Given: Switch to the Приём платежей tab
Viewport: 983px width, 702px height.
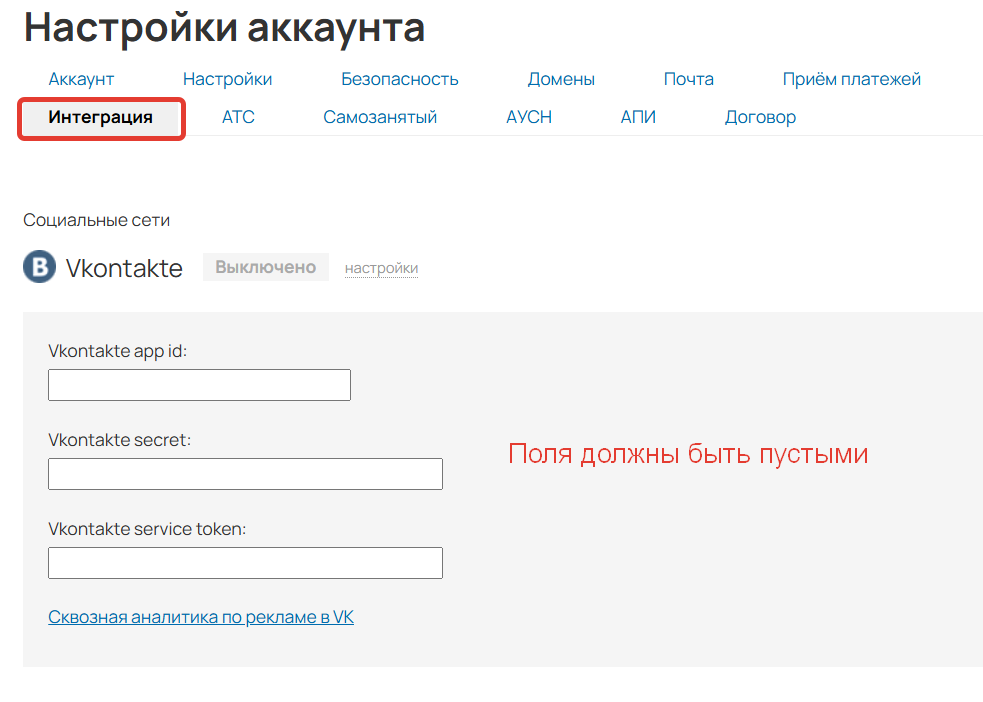Looking at the screenshot, I should [851, 78].
